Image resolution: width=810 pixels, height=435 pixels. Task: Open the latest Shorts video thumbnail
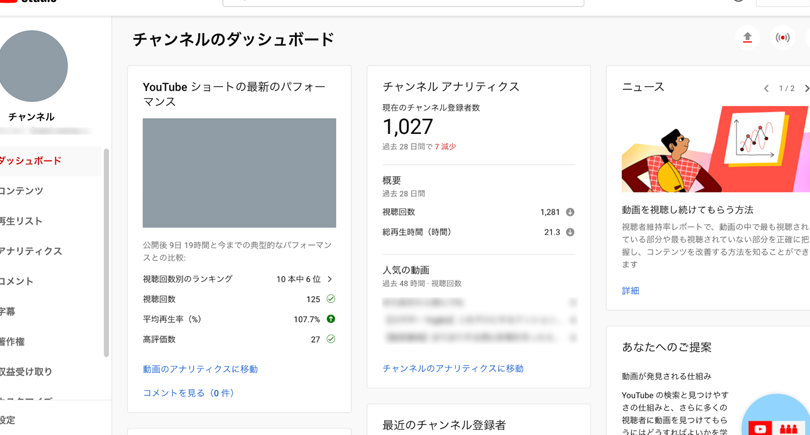pos(239,173)
